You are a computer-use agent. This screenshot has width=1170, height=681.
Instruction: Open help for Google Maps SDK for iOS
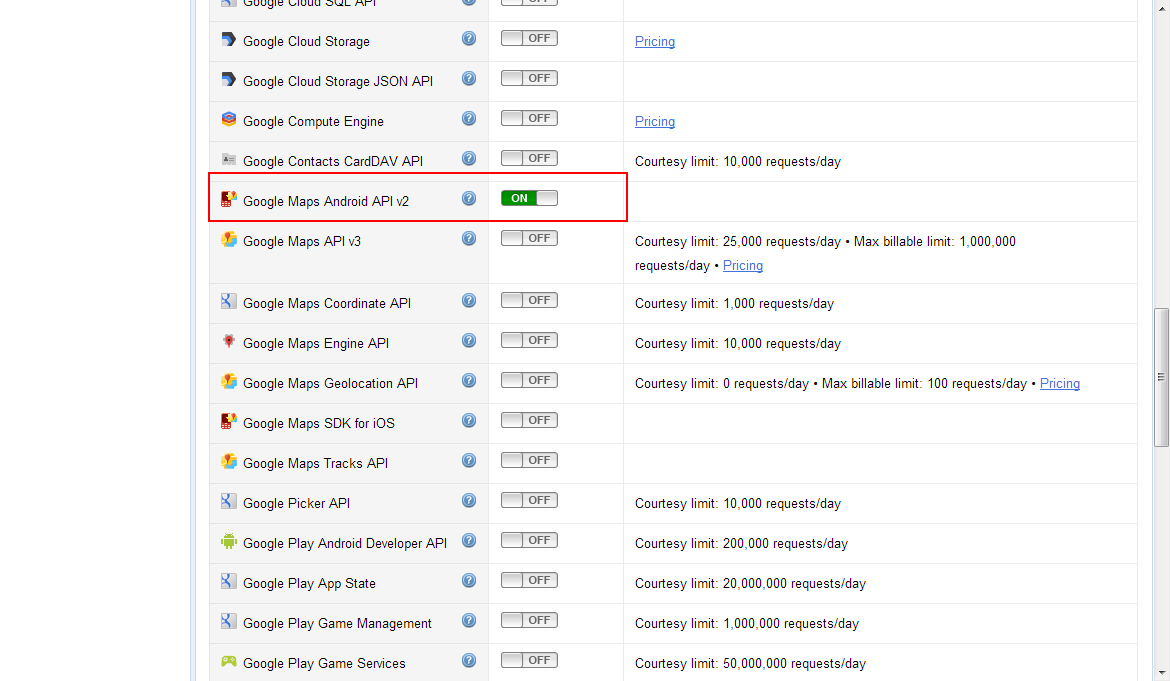469,421
